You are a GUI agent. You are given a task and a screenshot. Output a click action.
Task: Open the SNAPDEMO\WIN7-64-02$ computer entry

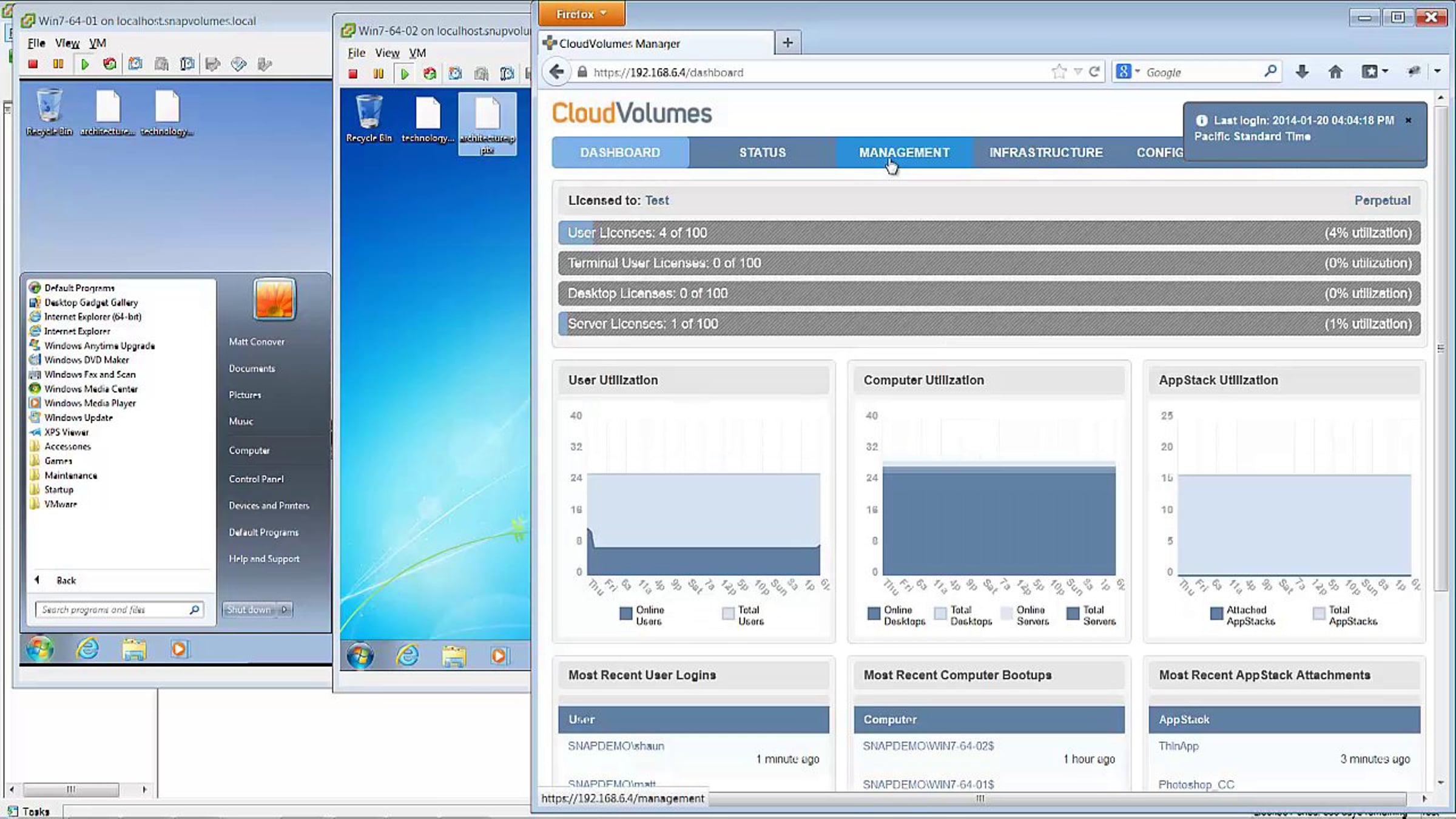[x=928, y=746]
